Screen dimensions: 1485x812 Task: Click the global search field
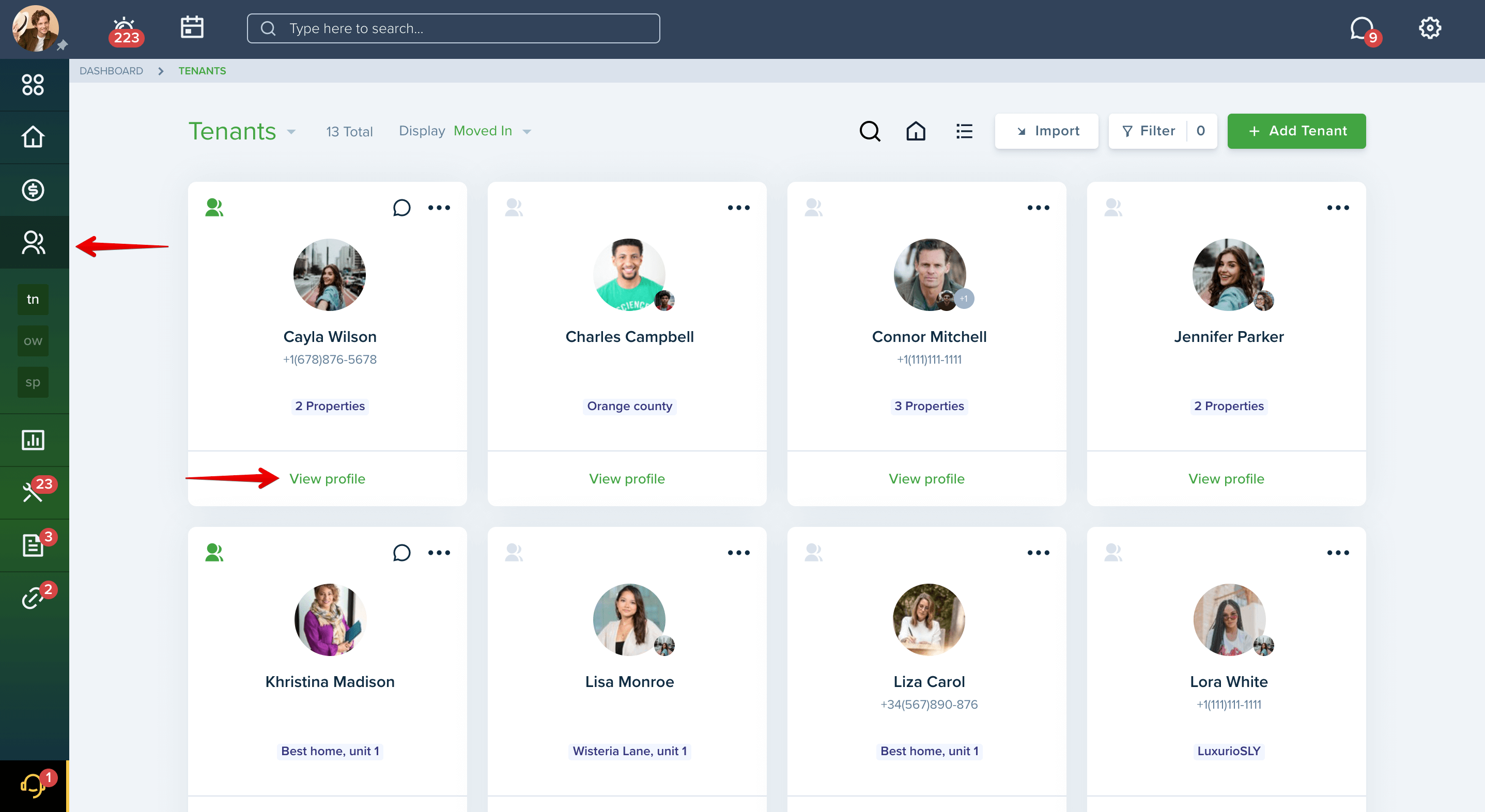coord(453,28)
